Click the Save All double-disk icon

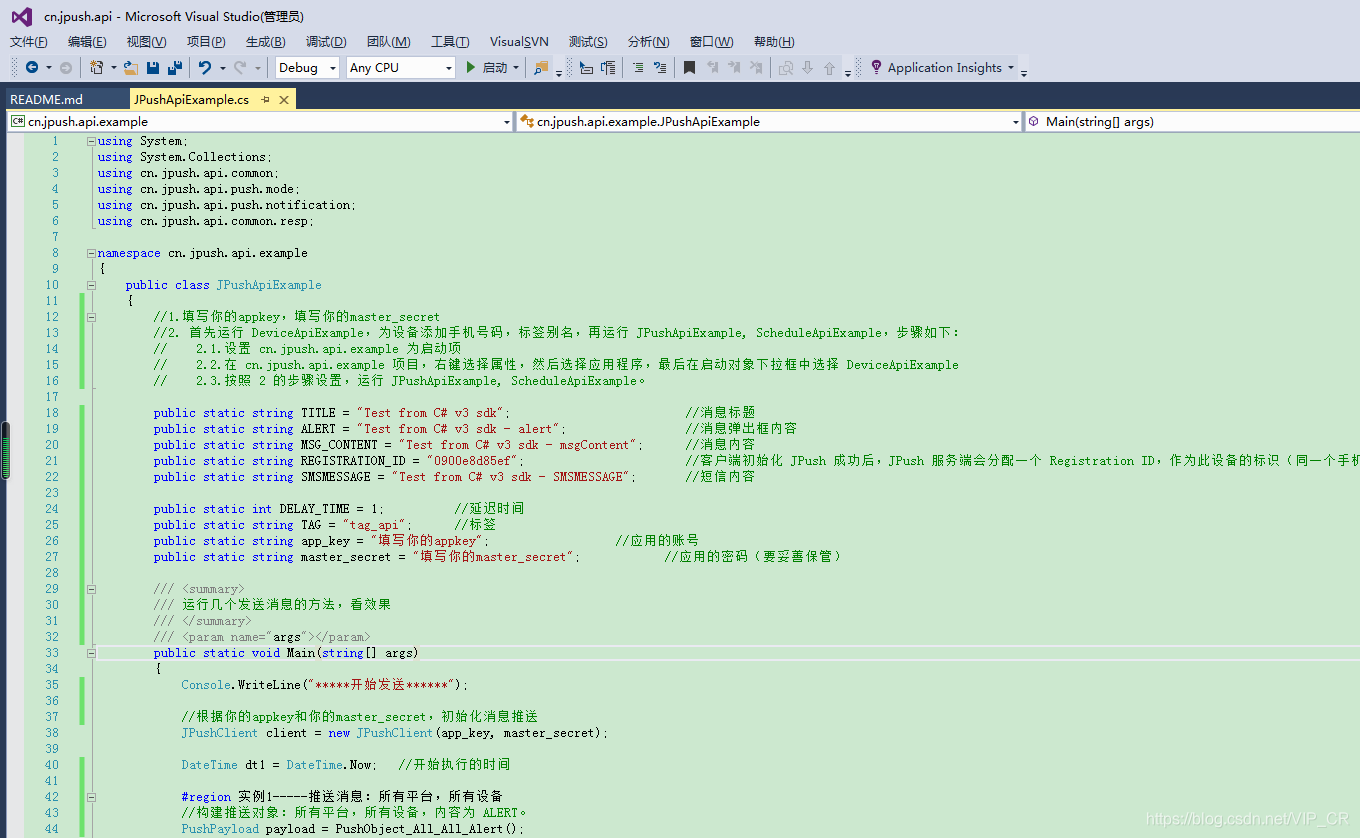pyautogui.click(x=175, y=67)
